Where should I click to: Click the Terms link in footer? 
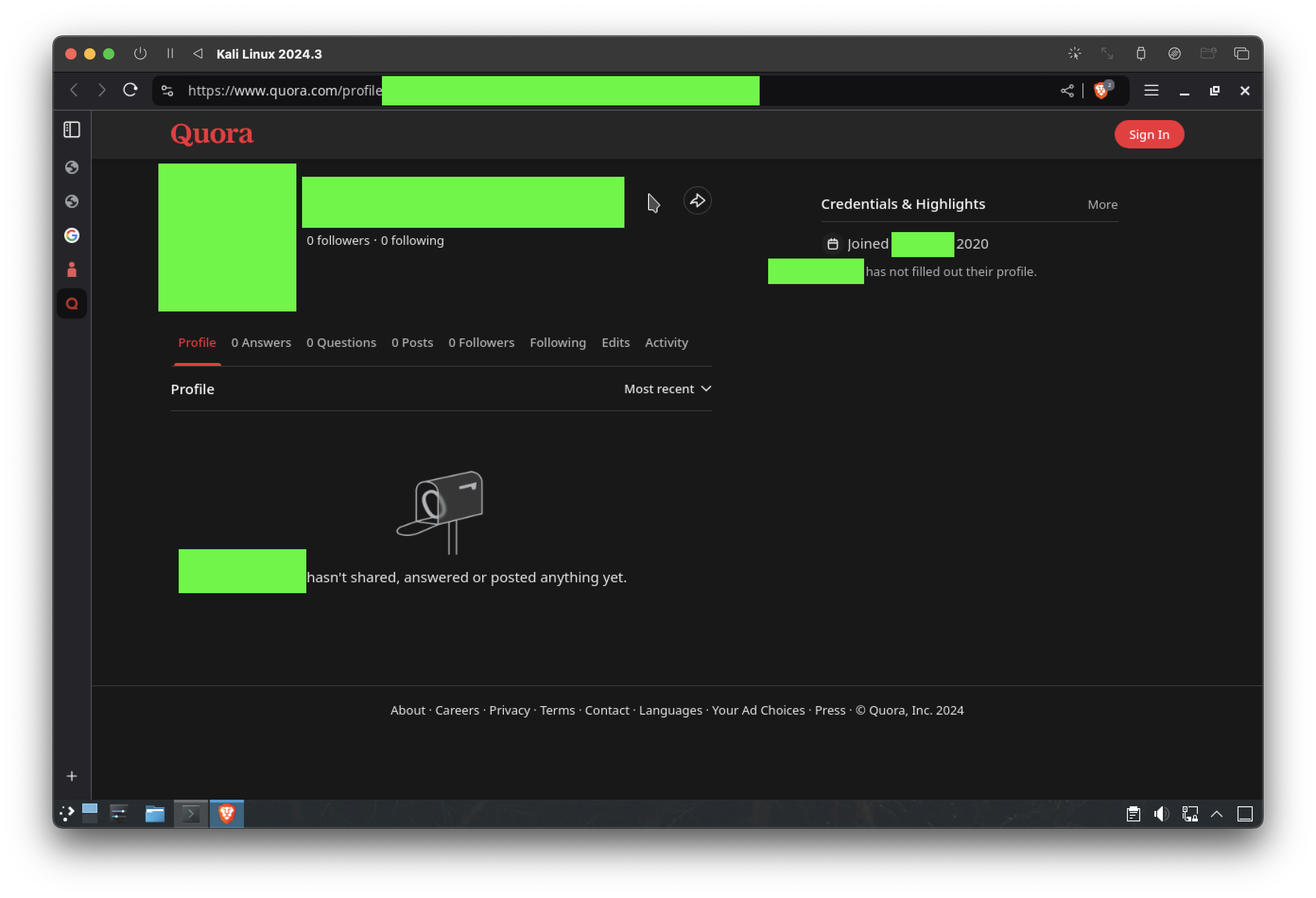tap(557, 710)
